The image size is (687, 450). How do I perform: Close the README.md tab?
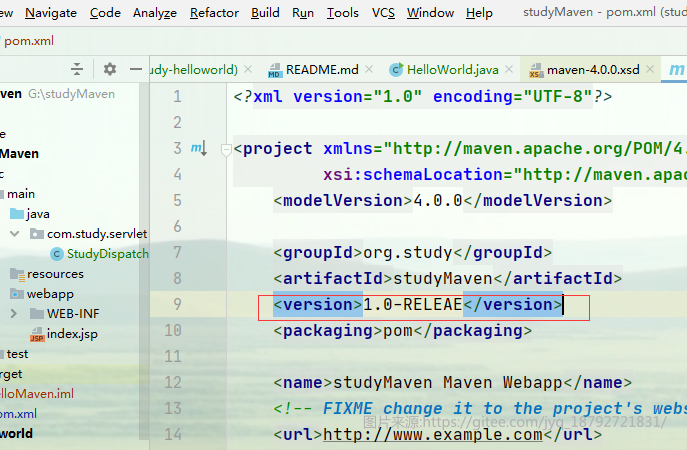point(369,69)
